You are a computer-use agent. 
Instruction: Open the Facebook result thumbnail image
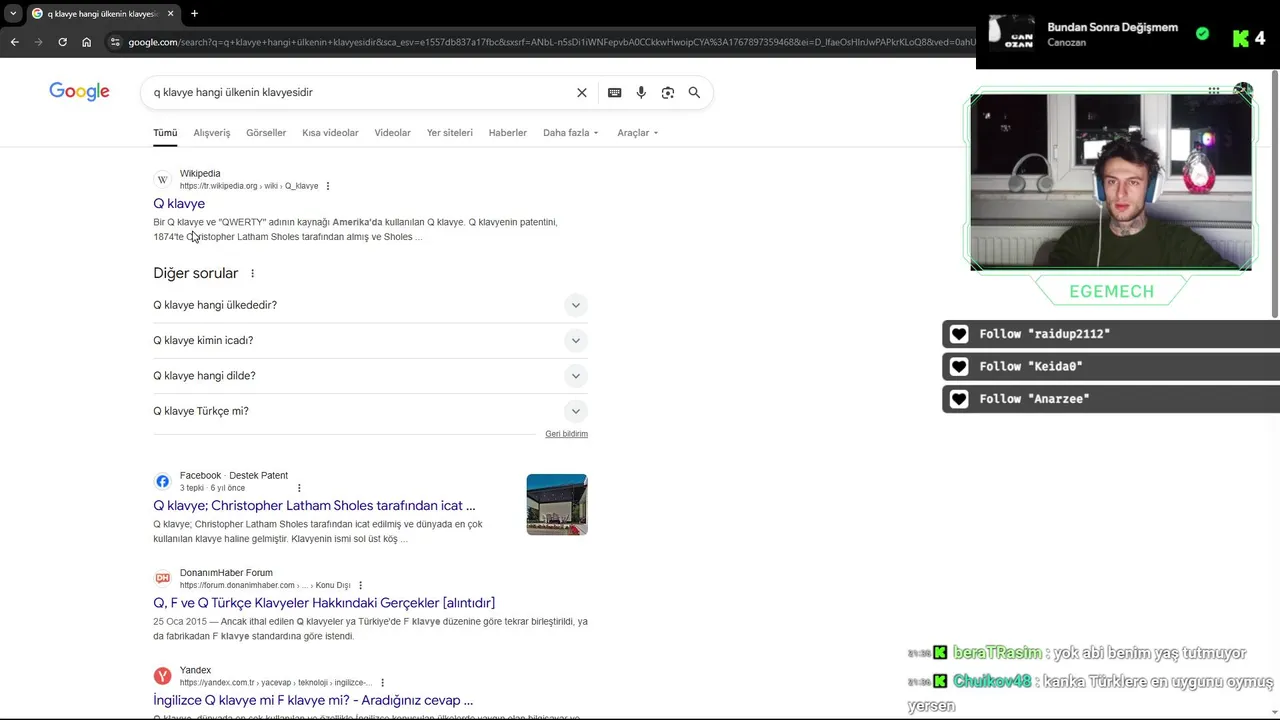[x=557, y=504]
